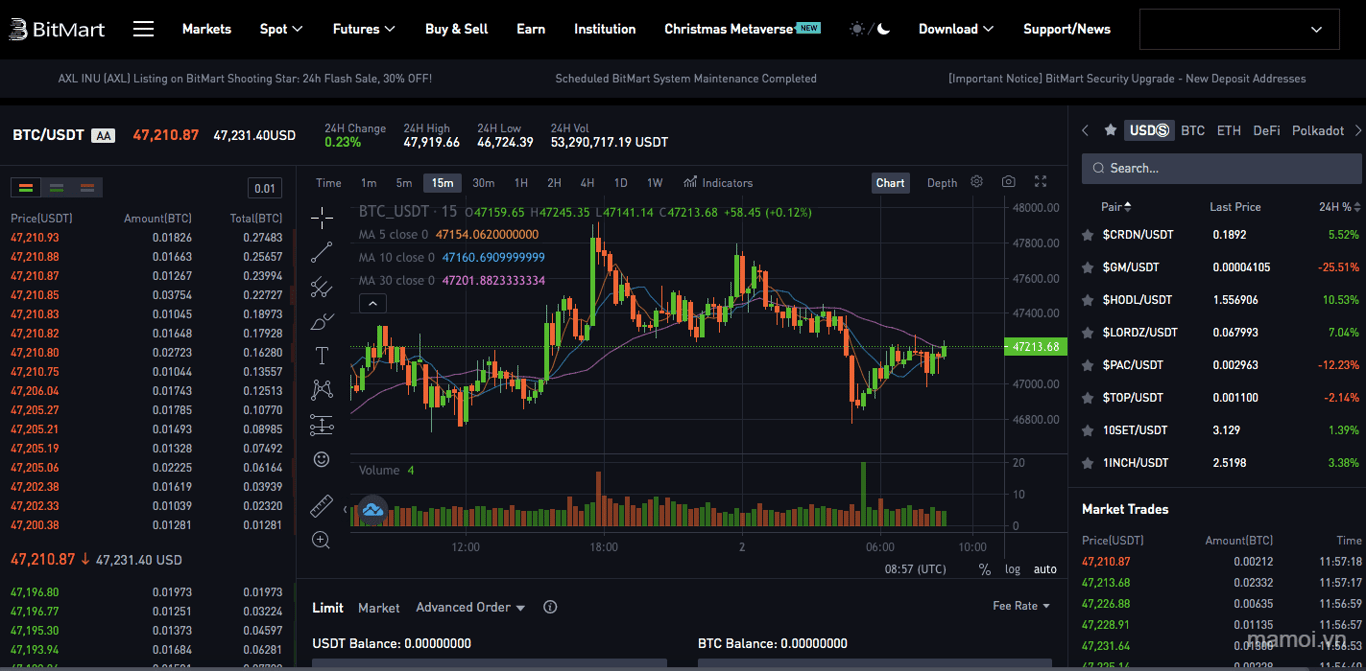
Task: Open the Indicators menu
Action: click(x=718, y=183)
